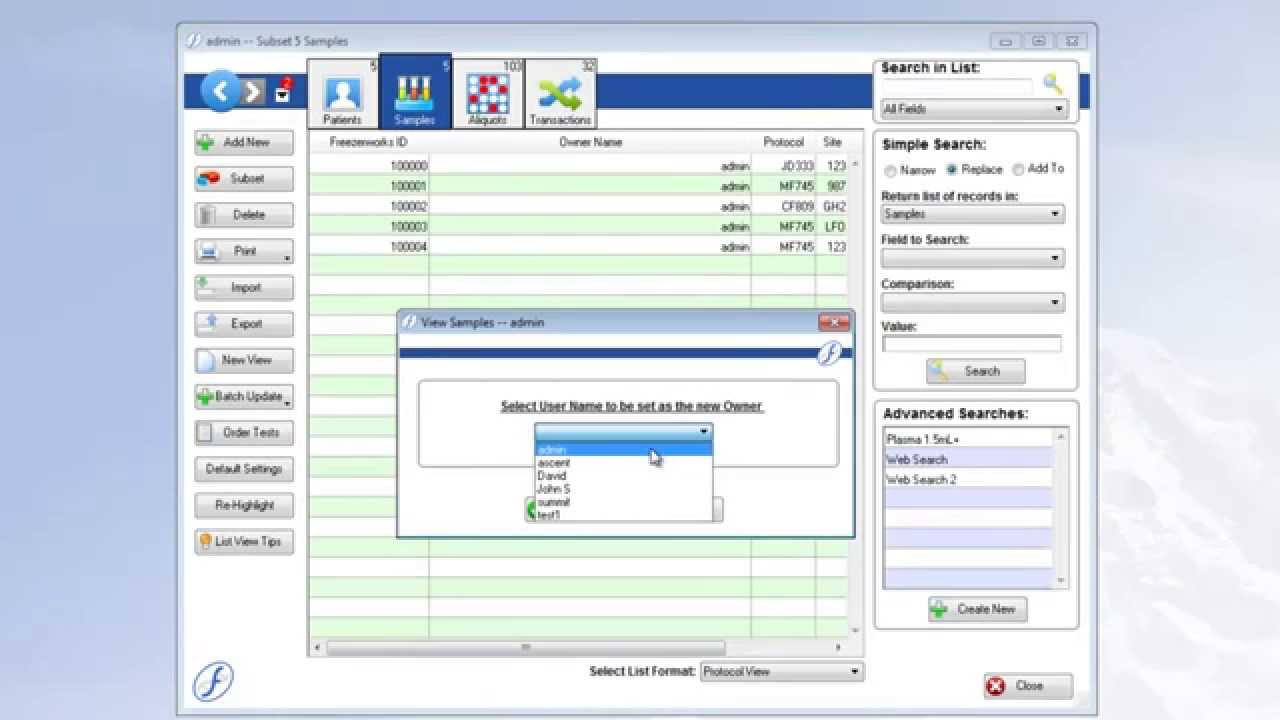
Task: Click the Add New button
Action: tap(245, 142)
